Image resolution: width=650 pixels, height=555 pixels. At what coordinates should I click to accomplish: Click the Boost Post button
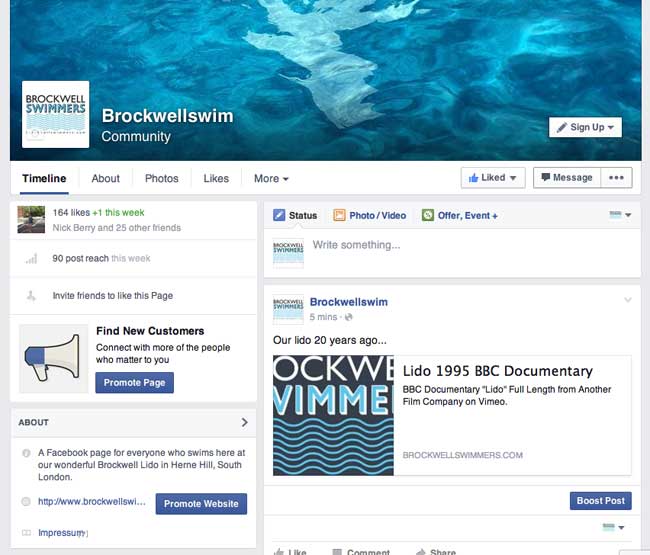tap(601, 501)
